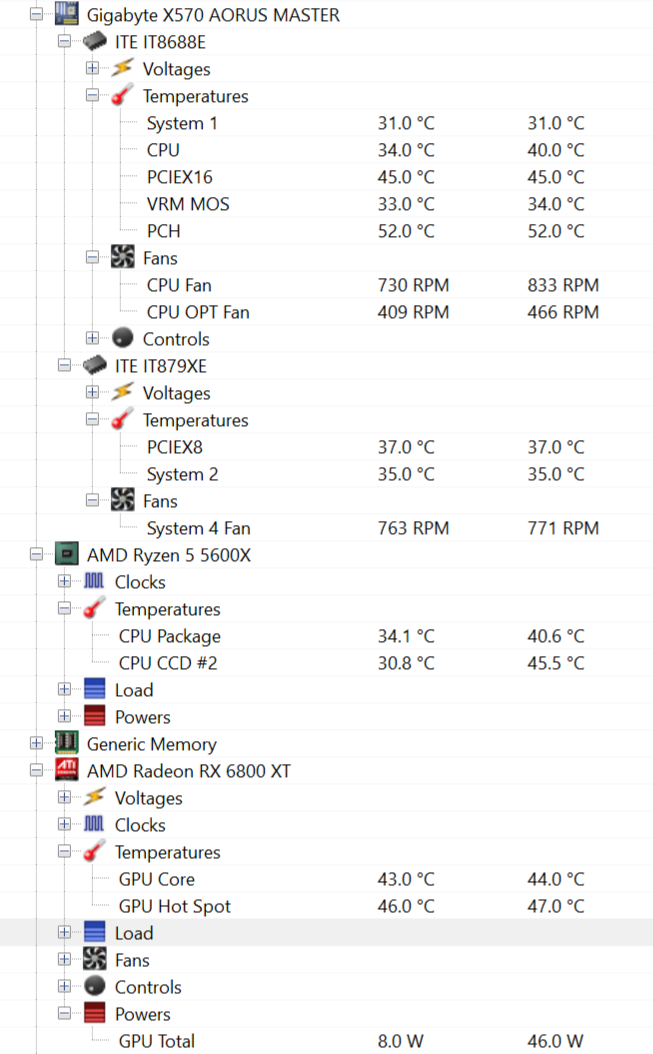Expand Clocks under AMD Ryzen 5 5600X
The height and width of the screenshot is (1054, 653).
pos(64,581)
